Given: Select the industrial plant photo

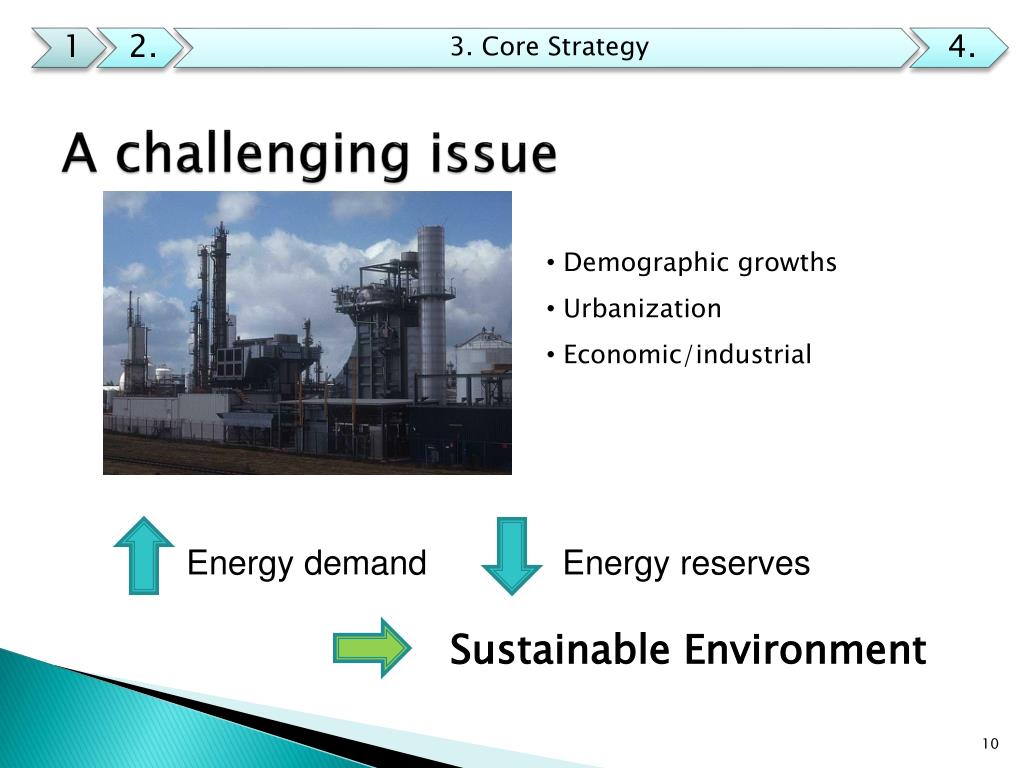Looking at the screenshot, I should click(308, 332).
